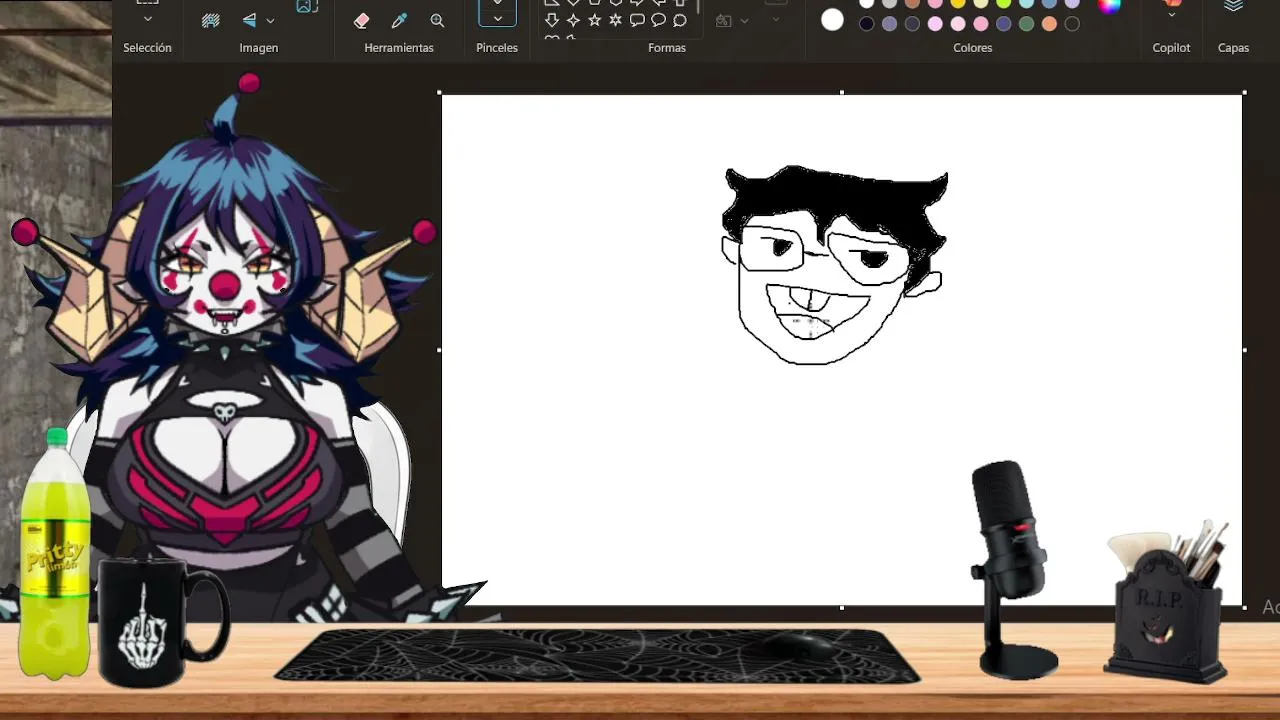Choose the dark slate gray color swatch

pos(913,24)
